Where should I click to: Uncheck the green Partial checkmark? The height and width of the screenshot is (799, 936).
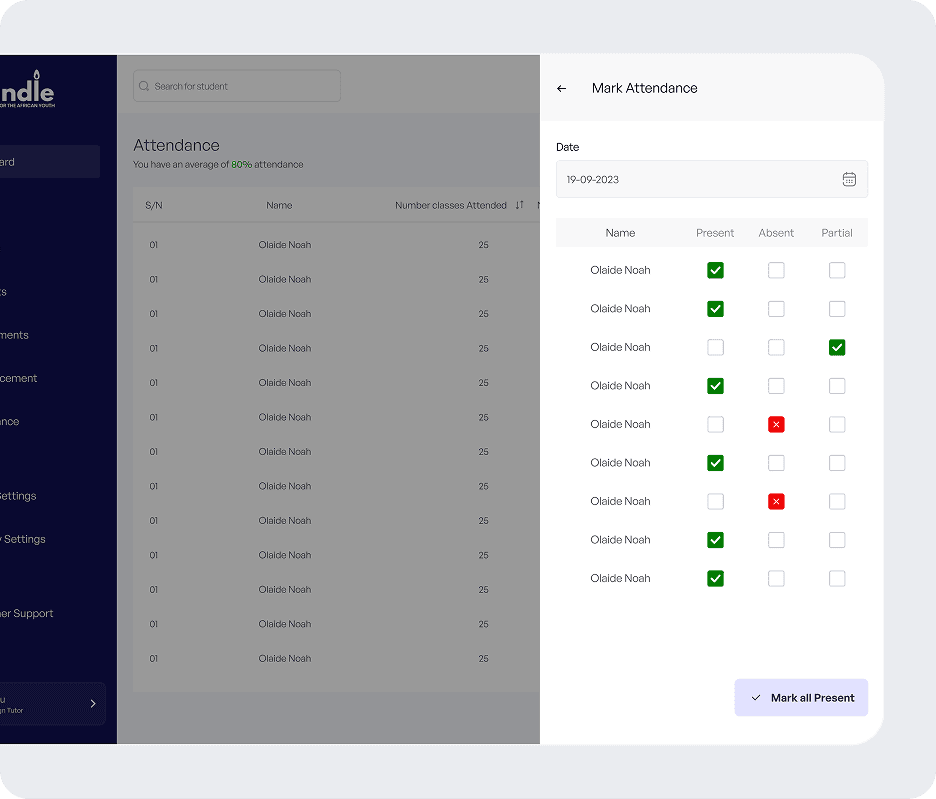tap(837, 348)
